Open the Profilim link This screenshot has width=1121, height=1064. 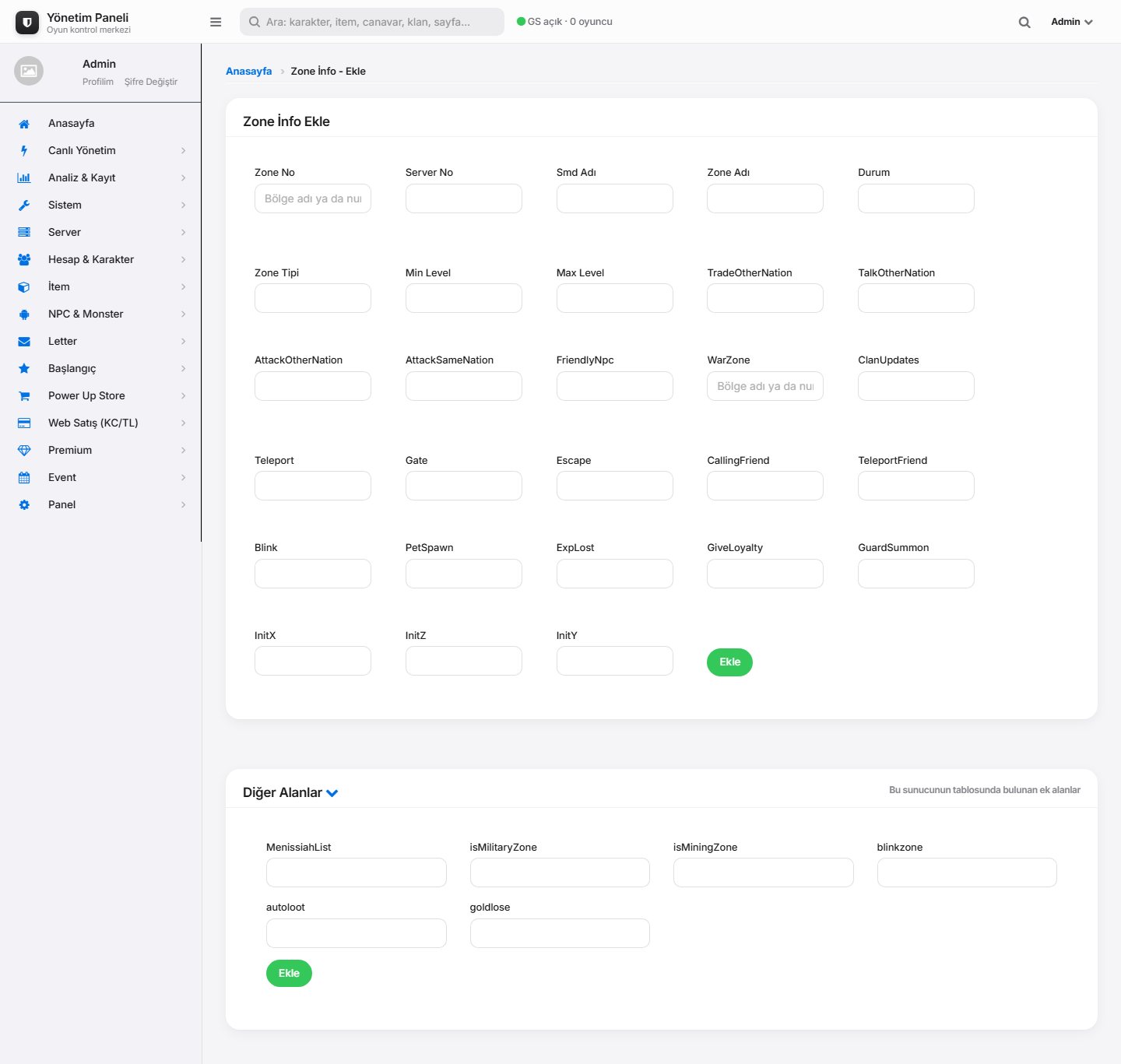pos(98,82)
